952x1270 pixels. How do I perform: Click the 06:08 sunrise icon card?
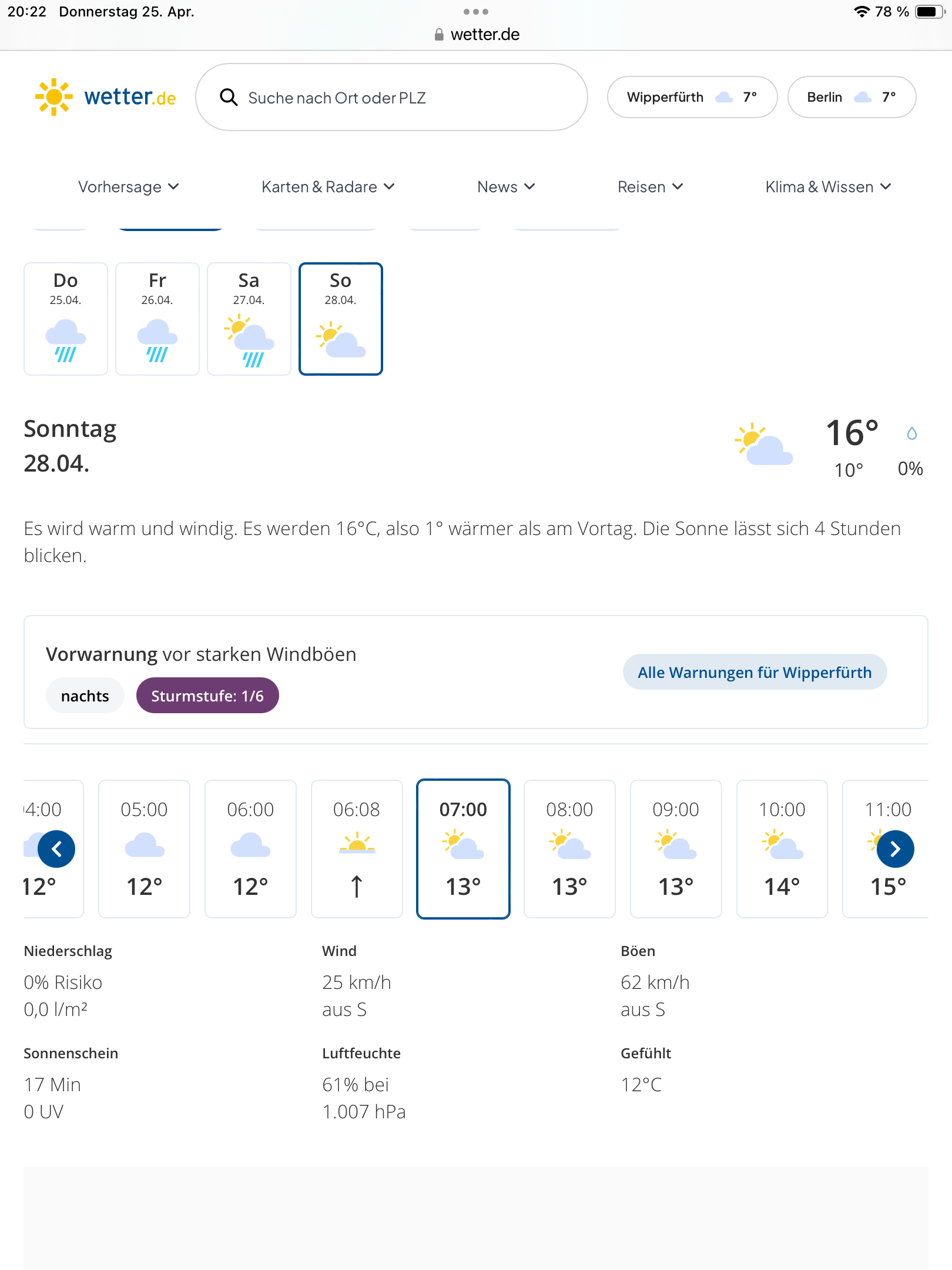click(x=357, y=848)
